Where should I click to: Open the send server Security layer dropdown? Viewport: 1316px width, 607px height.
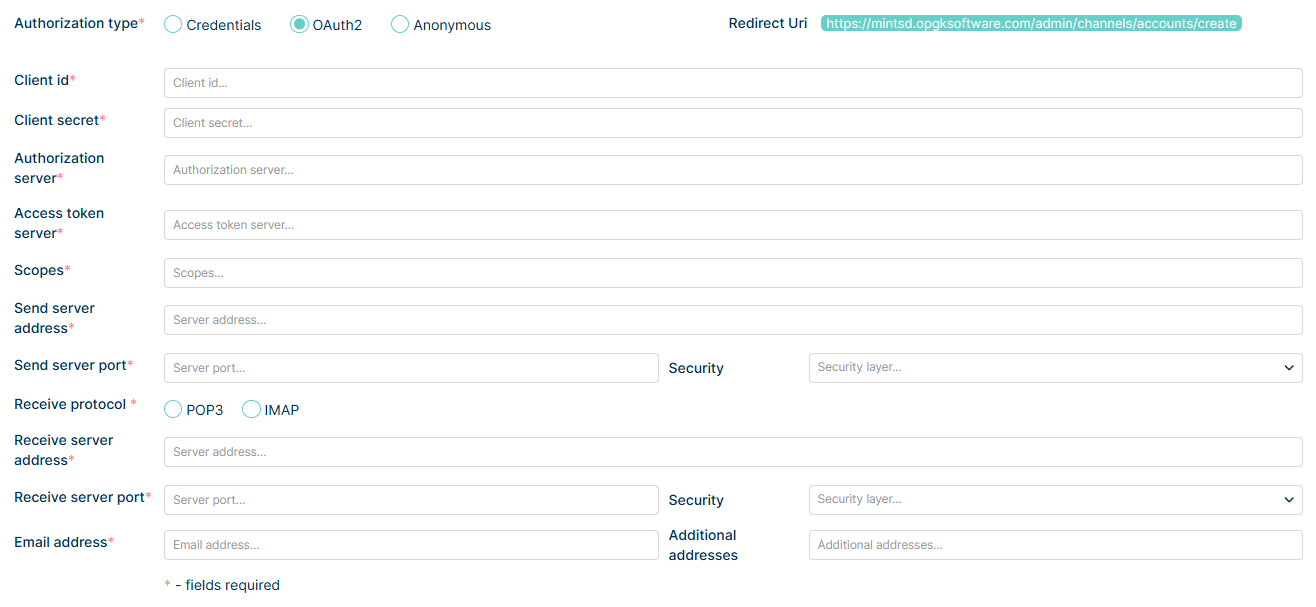pos(1055,368)
